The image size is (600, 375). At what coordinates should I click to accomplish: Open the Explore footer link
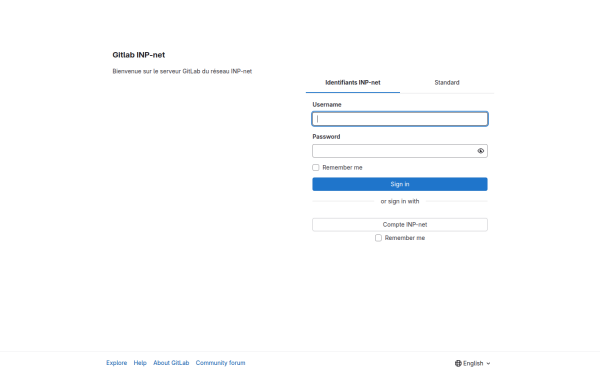117,363
